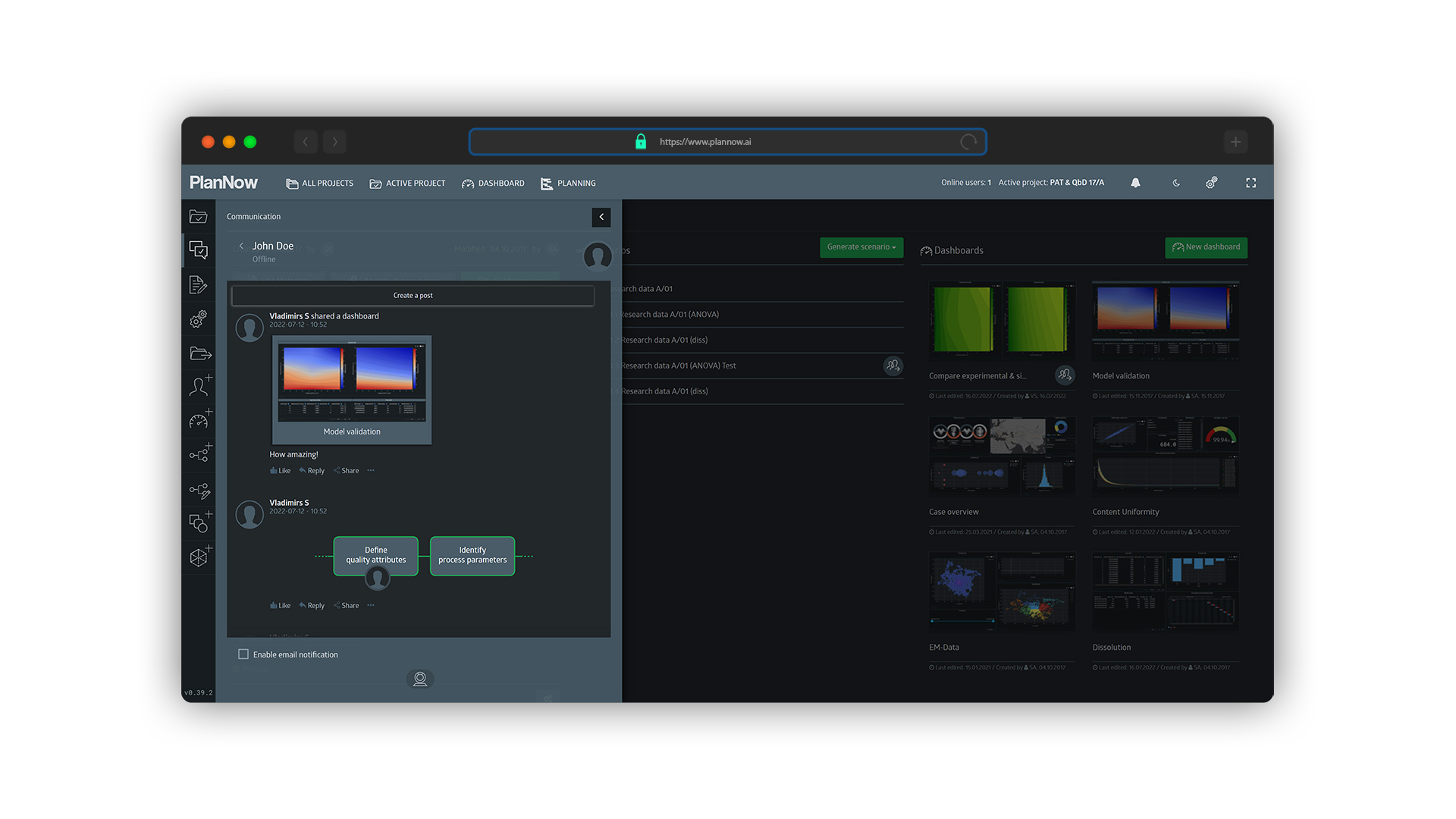Image resolution: width=1456 pixels, height=819 pixels.
Task: Click the edit process flow icon in sidebar
Action: [200, 490]
